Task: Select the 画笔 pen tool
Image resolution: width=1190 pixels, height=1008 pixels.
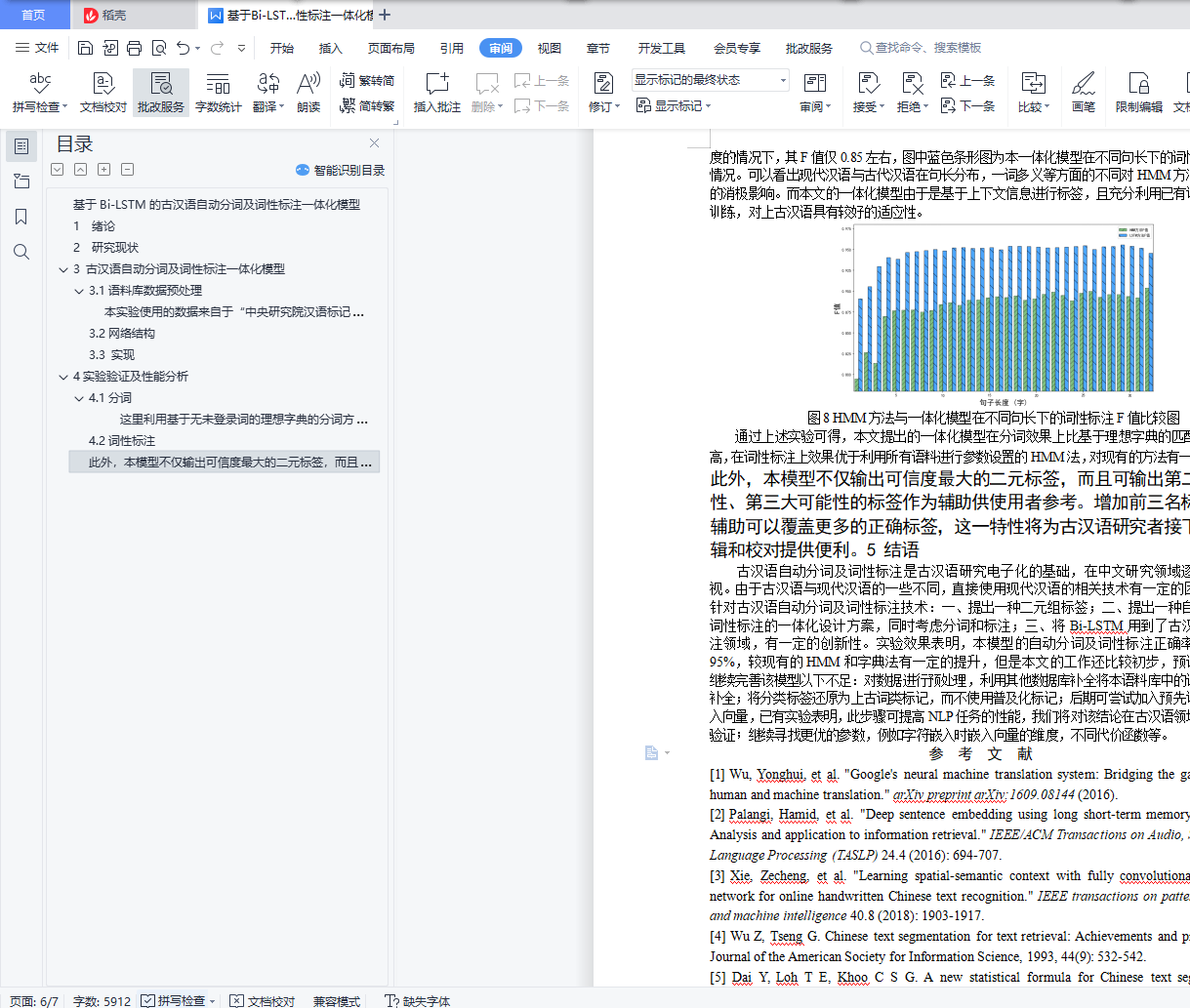Action: pos(1084,93)
